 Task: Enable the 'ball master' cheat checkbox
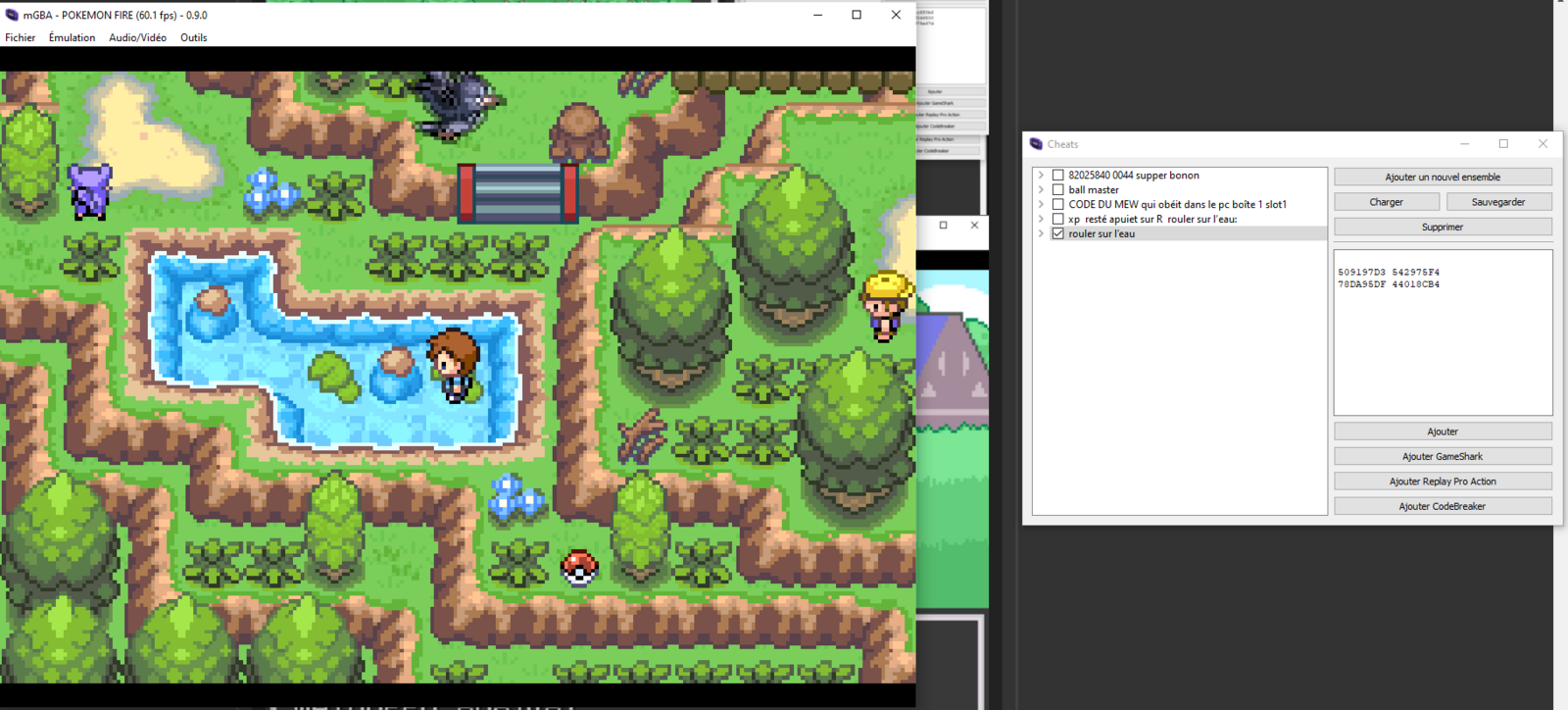pos(1057,190)
